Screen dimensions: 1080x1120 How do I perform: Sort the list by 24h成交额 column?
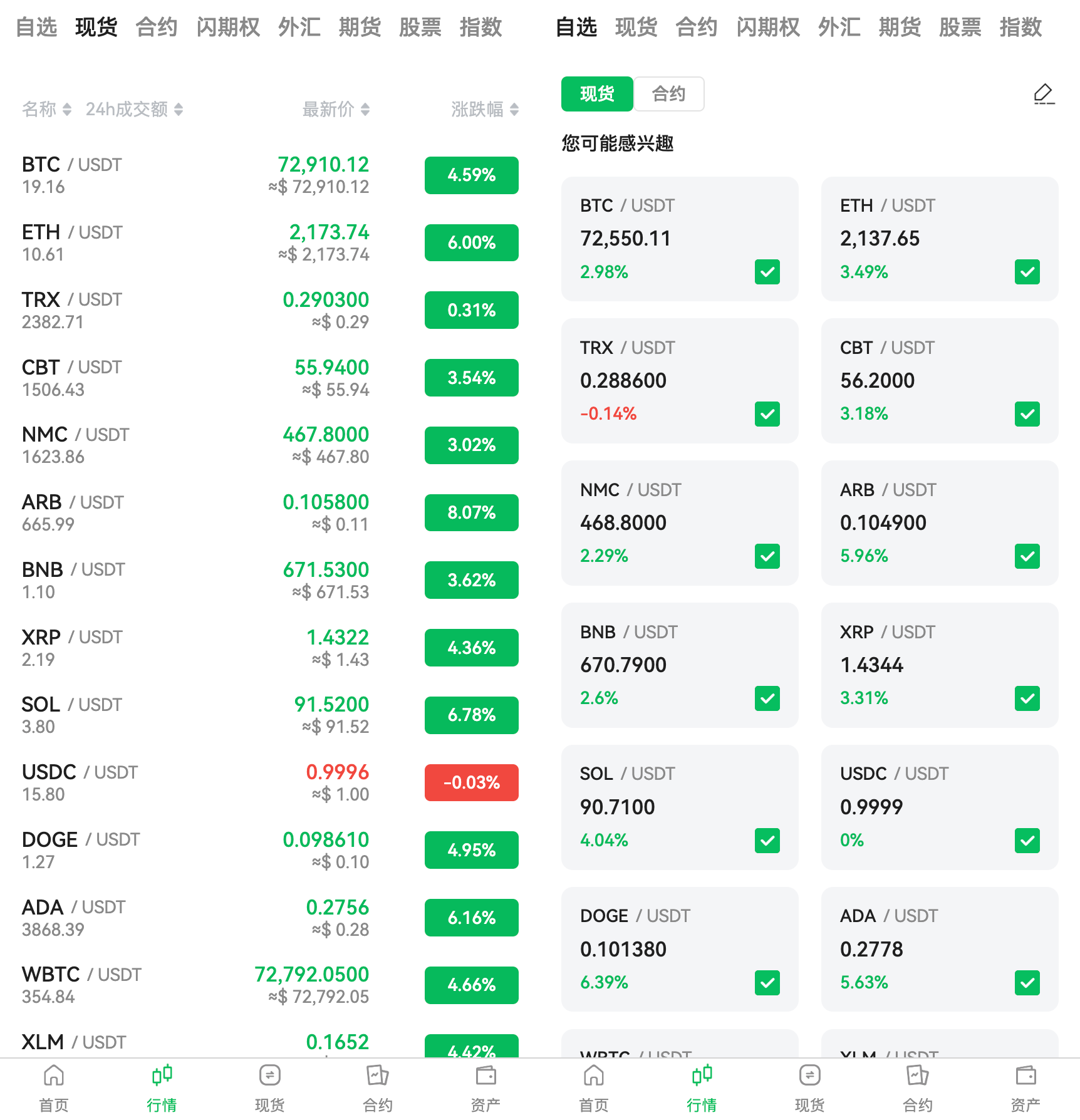(x=134, y=110)
